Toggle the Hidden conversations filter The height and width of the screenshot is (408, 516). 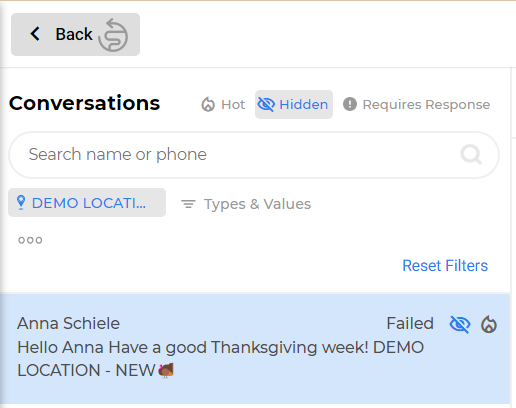[294, 104]
